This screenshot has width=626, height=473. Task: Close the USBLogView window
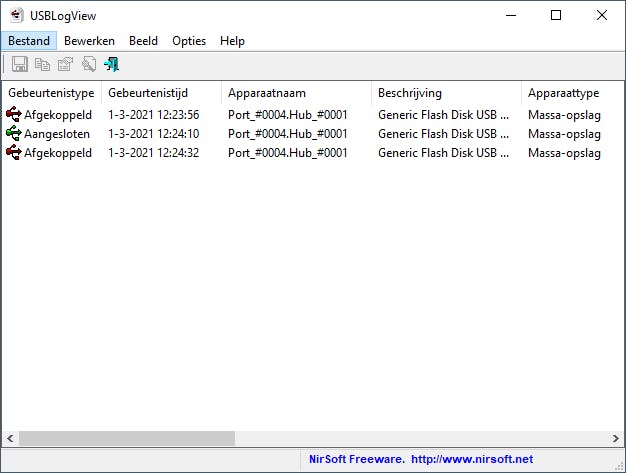602,16
